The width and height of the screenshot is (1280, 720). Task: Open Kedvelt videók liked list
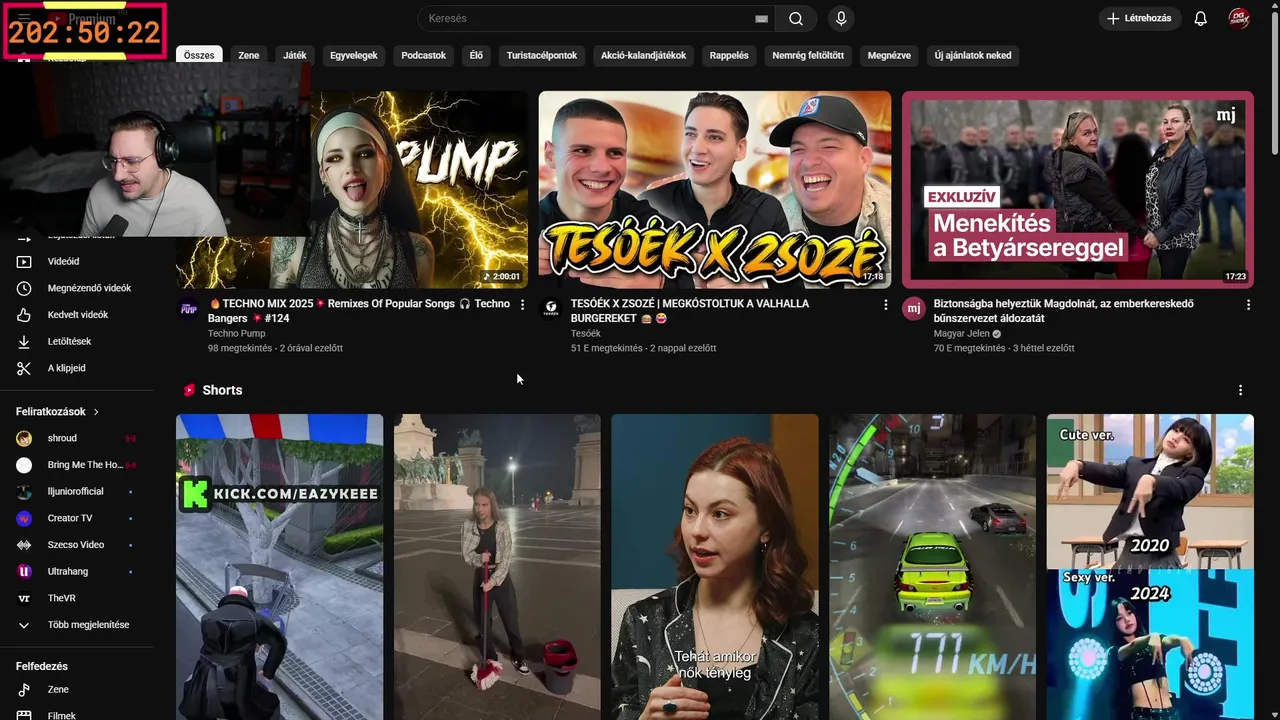pyautogui.click(x=76, y=315)
